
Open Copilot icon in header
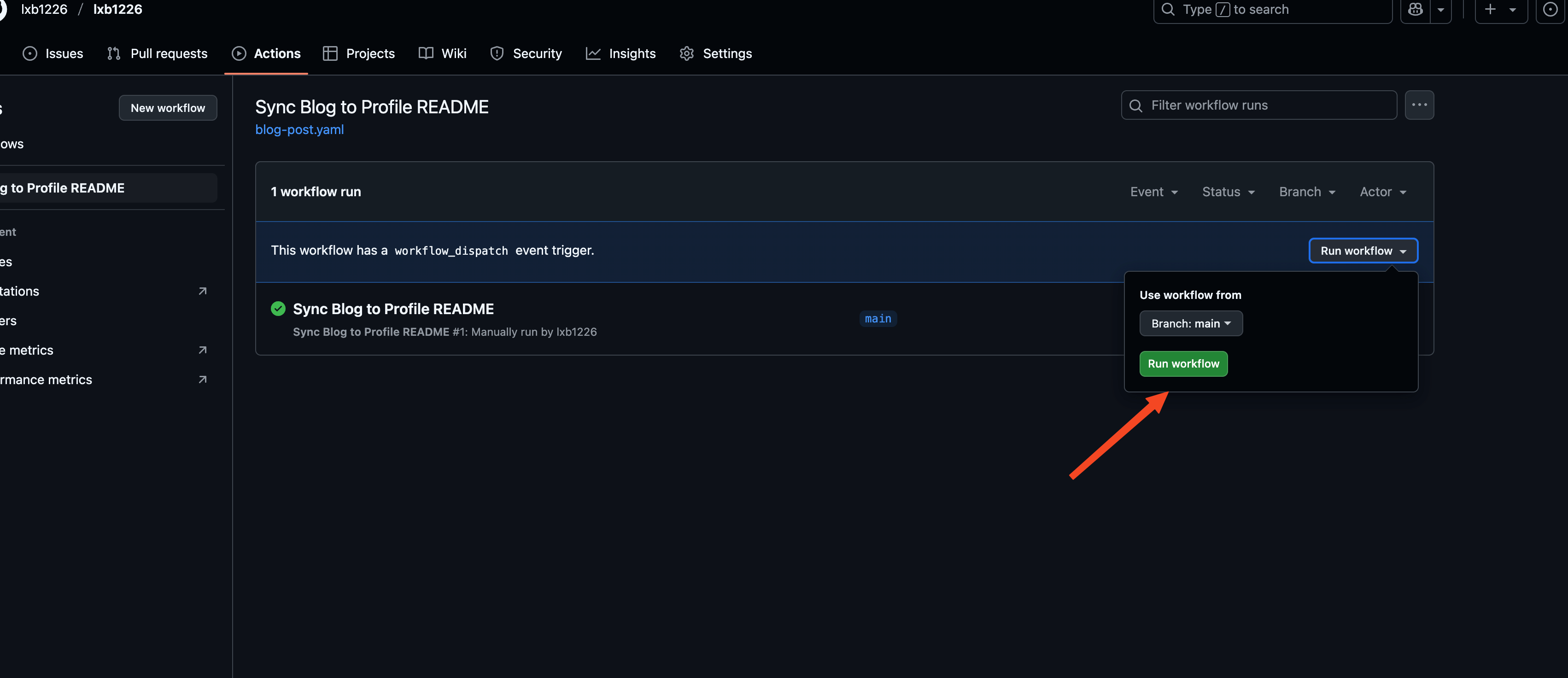[1415, 10]
